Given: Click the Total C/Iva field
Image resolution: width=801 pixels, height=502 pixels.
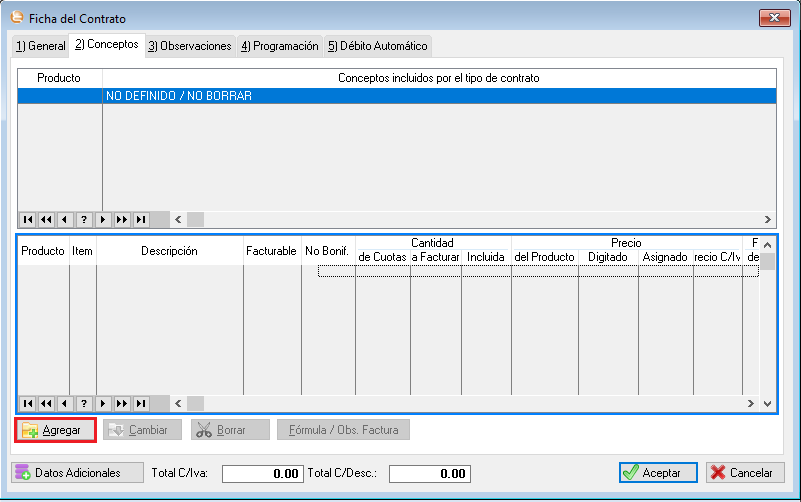Looking at the screenshot, I should [x=262, y=474].
